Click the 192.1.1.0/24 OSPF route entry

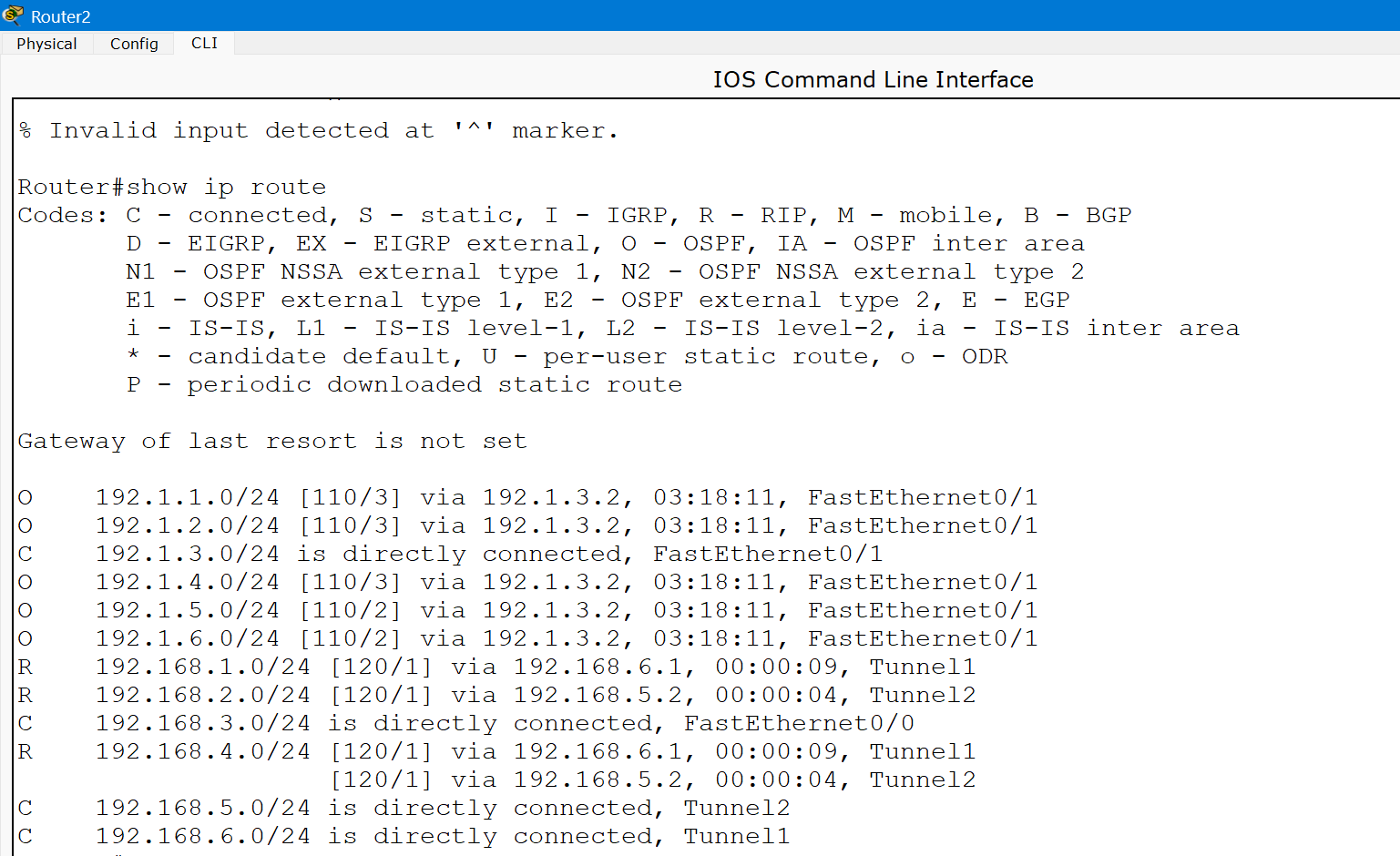526,498
